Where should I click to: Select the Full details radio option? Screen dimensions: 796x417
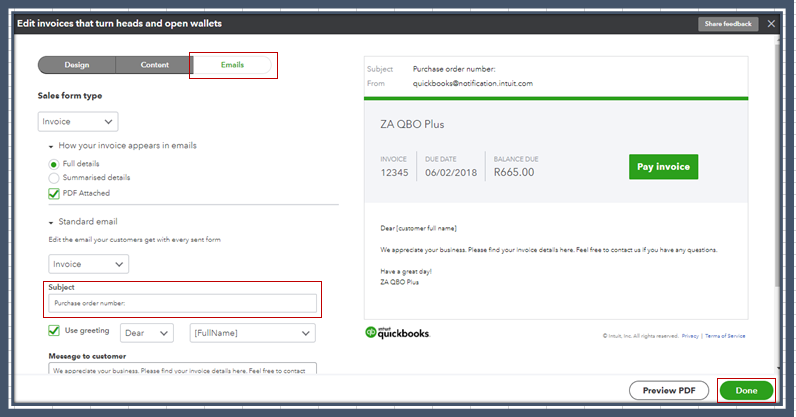54,163
